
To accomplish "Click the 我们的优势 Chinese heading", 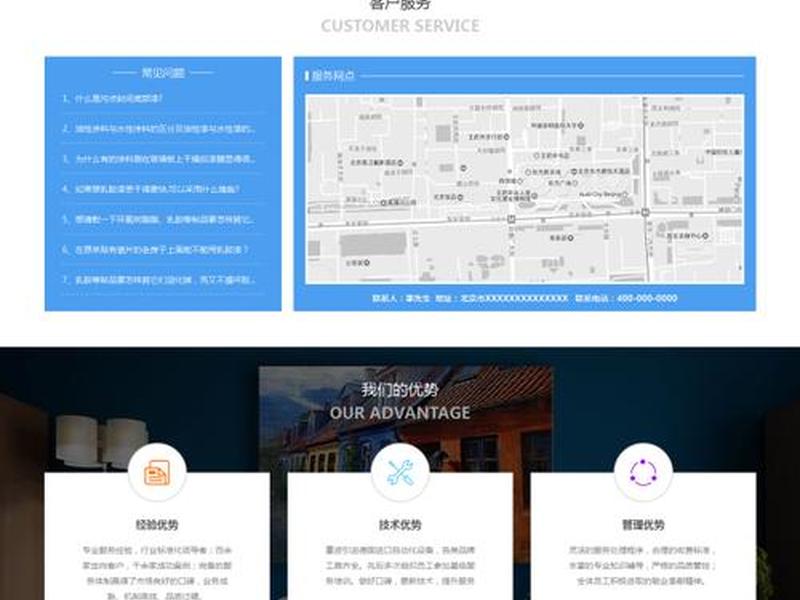I will 400,390.
